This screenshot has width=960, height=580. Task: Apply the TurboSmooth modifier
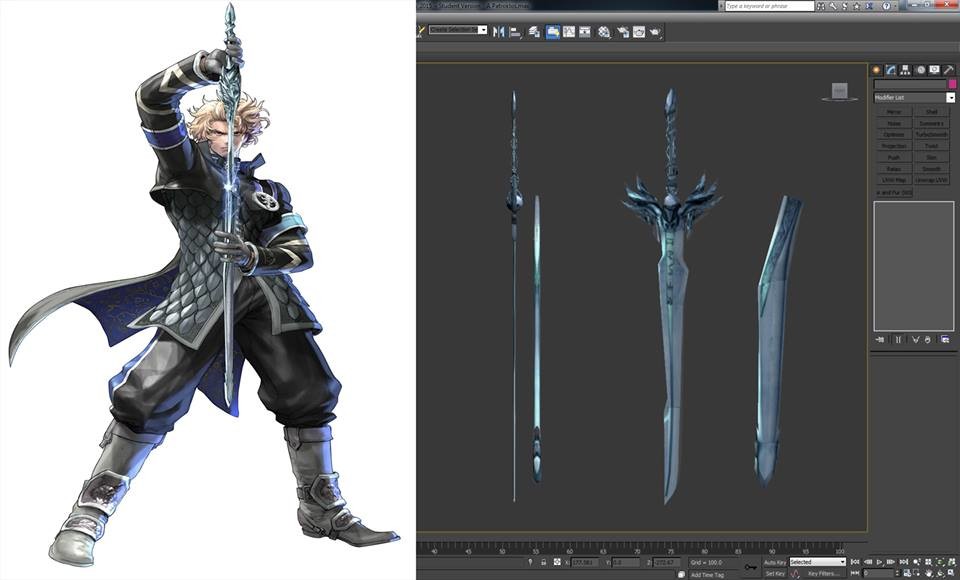932,134
